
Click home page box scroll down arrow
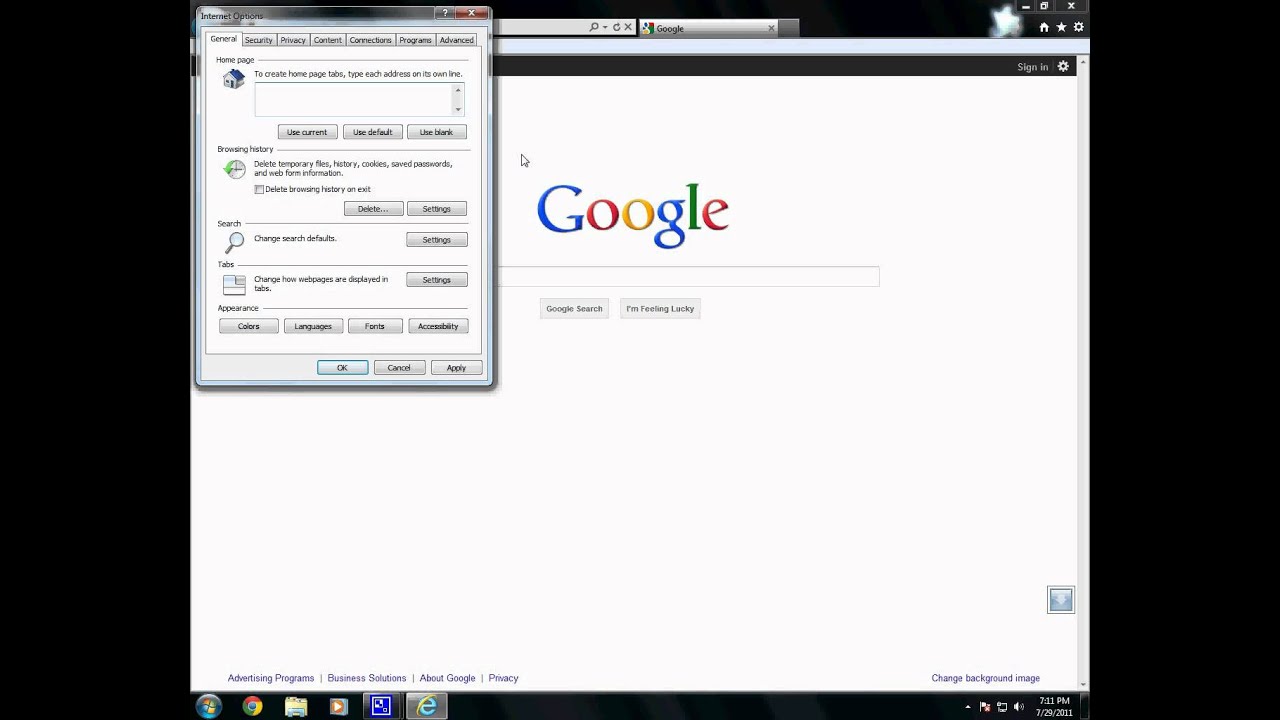pos(458,109)
